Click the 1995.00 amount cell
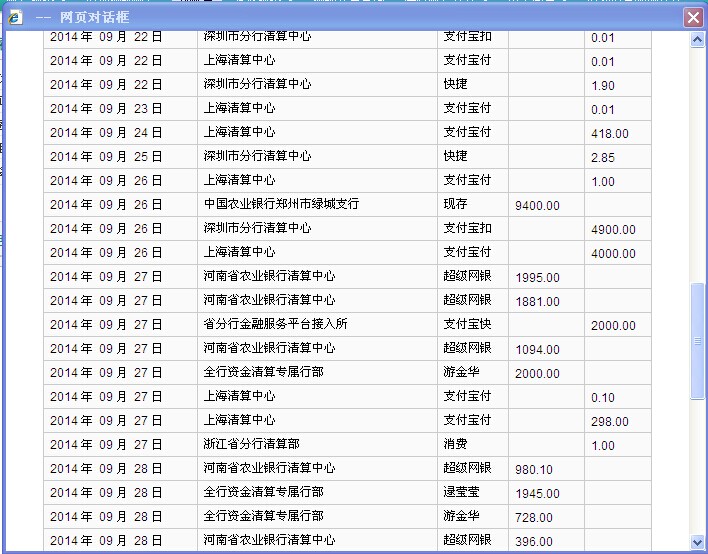Image resolution: width=708 pixels, height=554 pixels. 537,278
